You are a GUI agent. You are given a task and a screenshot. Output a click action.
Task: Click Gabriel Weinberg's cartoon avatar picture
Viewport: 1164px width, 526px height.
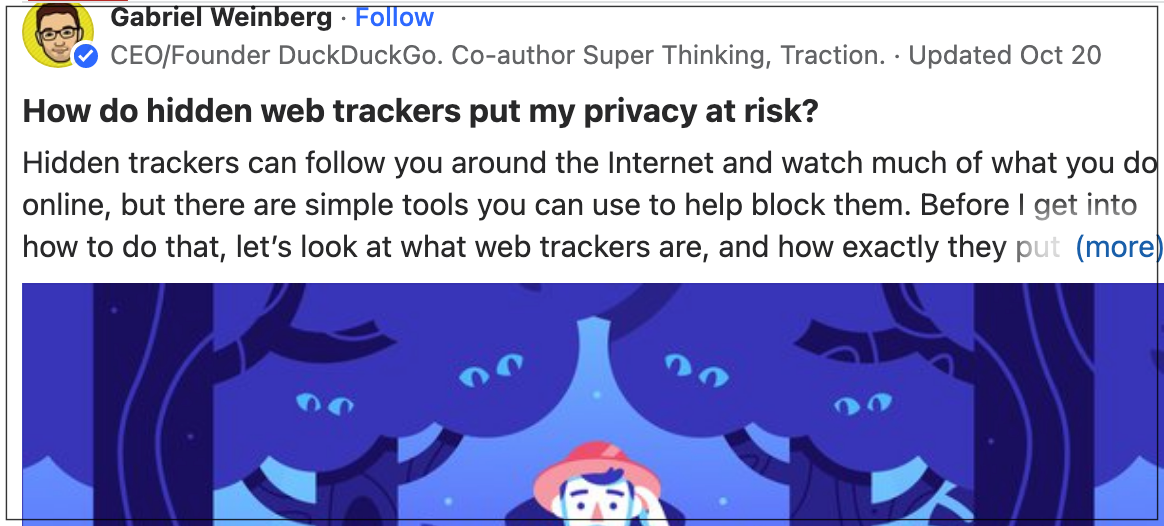(x=58, y=35)
